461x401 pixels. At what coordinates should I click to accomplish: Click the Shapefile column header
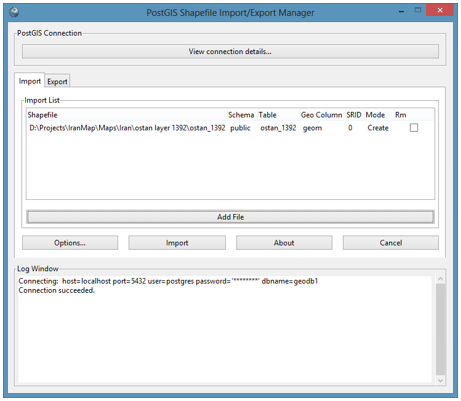coord(127,115)
